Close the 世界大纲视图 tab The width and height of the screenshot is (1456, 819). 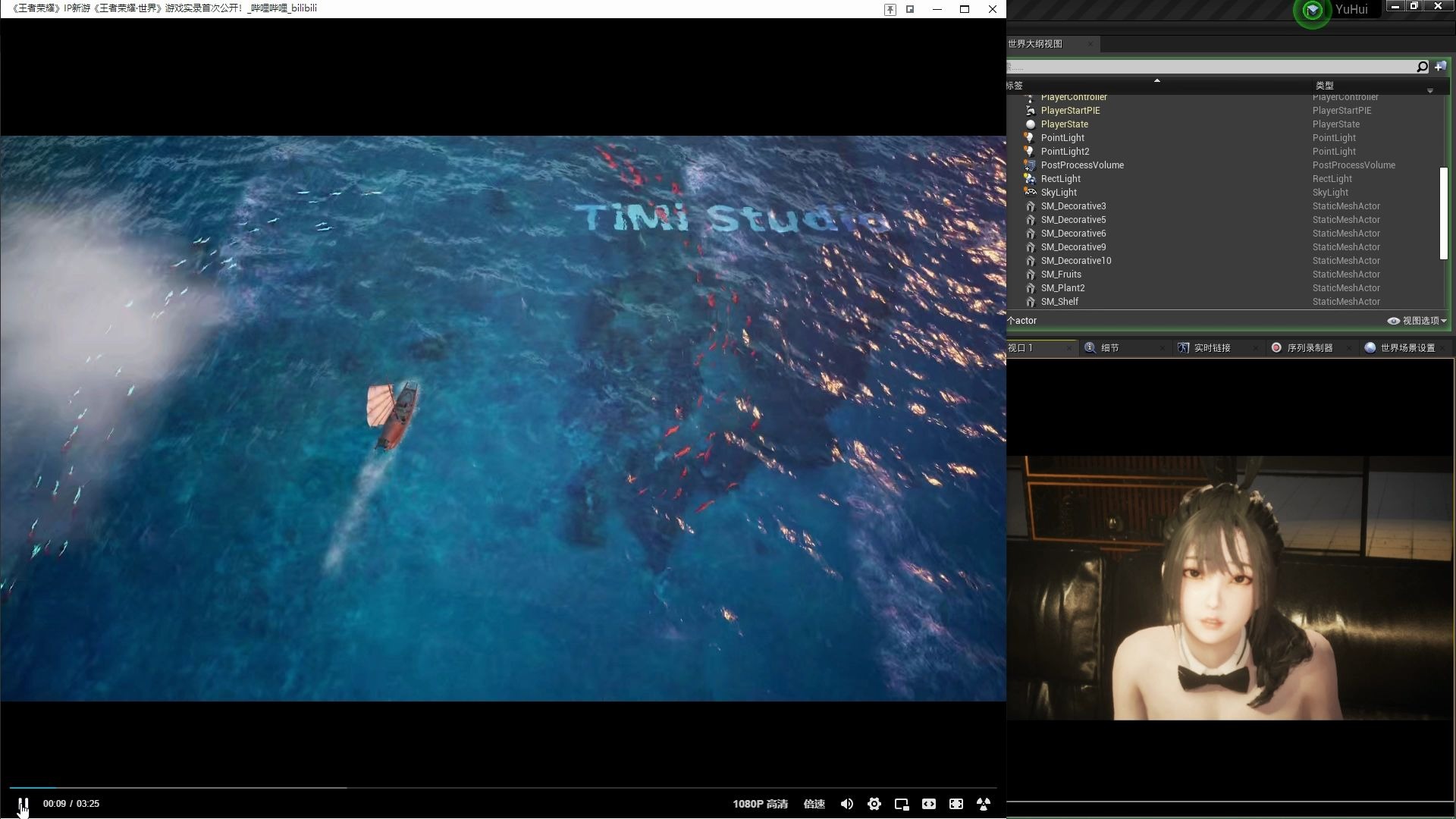point(1090,44)
